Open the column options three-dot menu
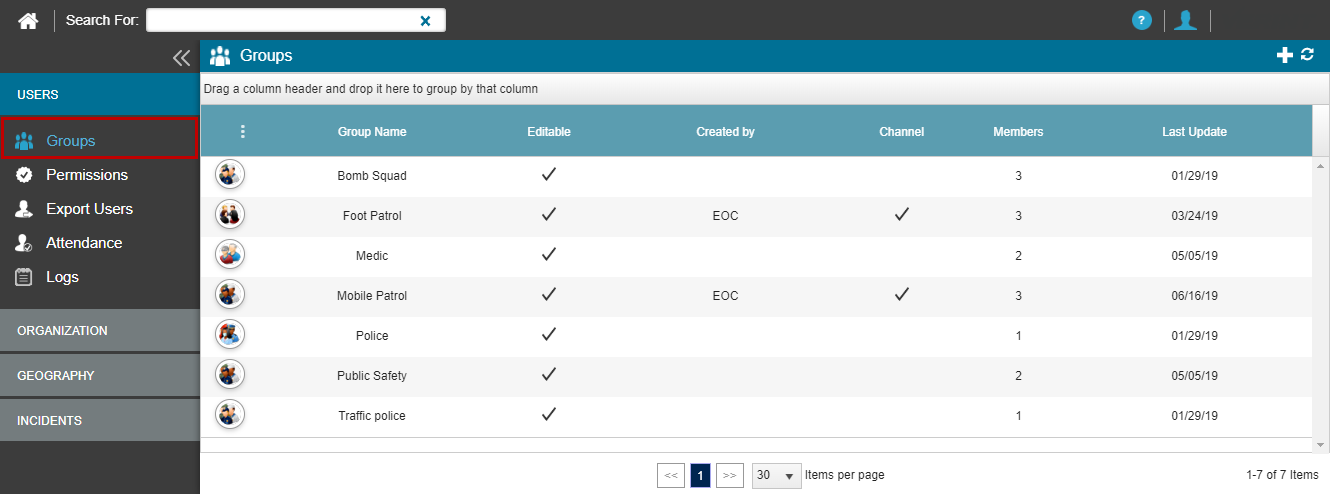The width and height of the screenshot is (1330, 494). 242,131
